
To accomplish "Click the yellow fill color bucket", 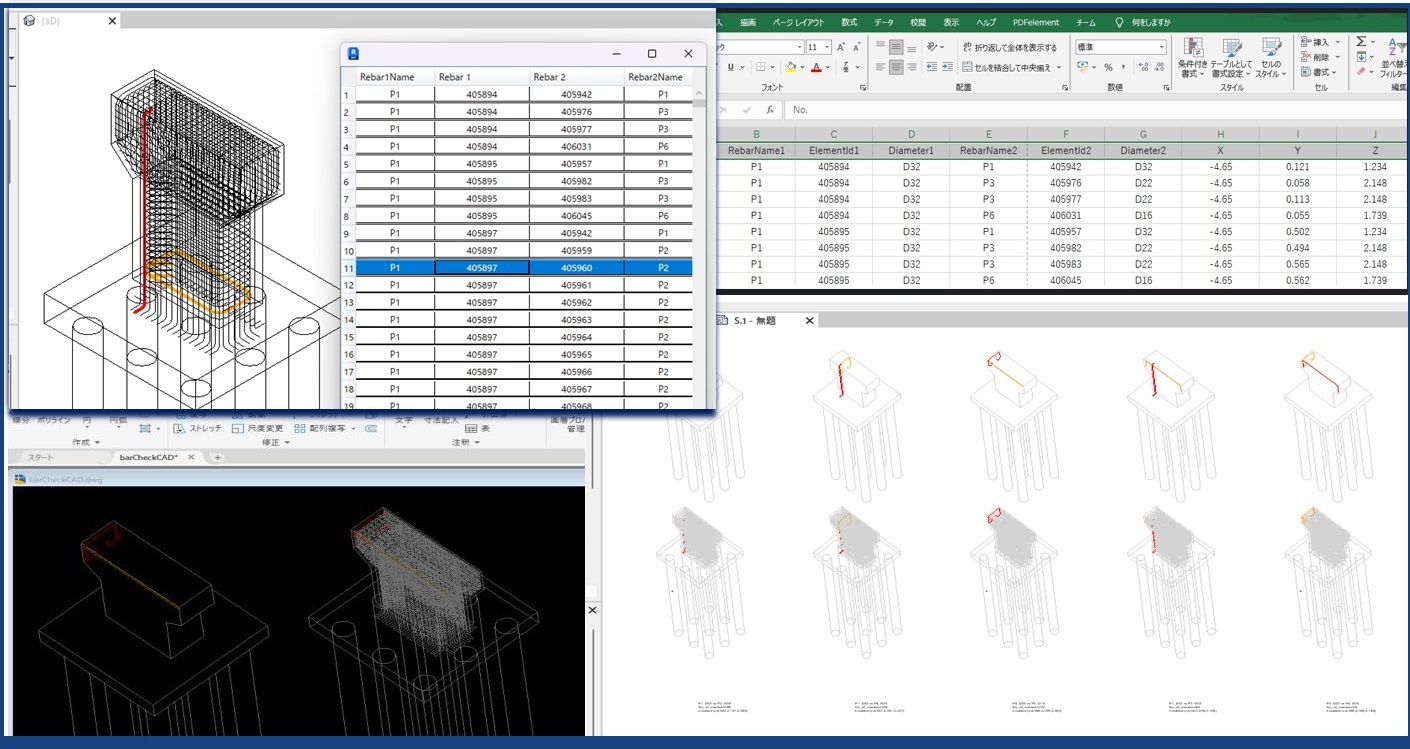I will click(x=790, y=67).
